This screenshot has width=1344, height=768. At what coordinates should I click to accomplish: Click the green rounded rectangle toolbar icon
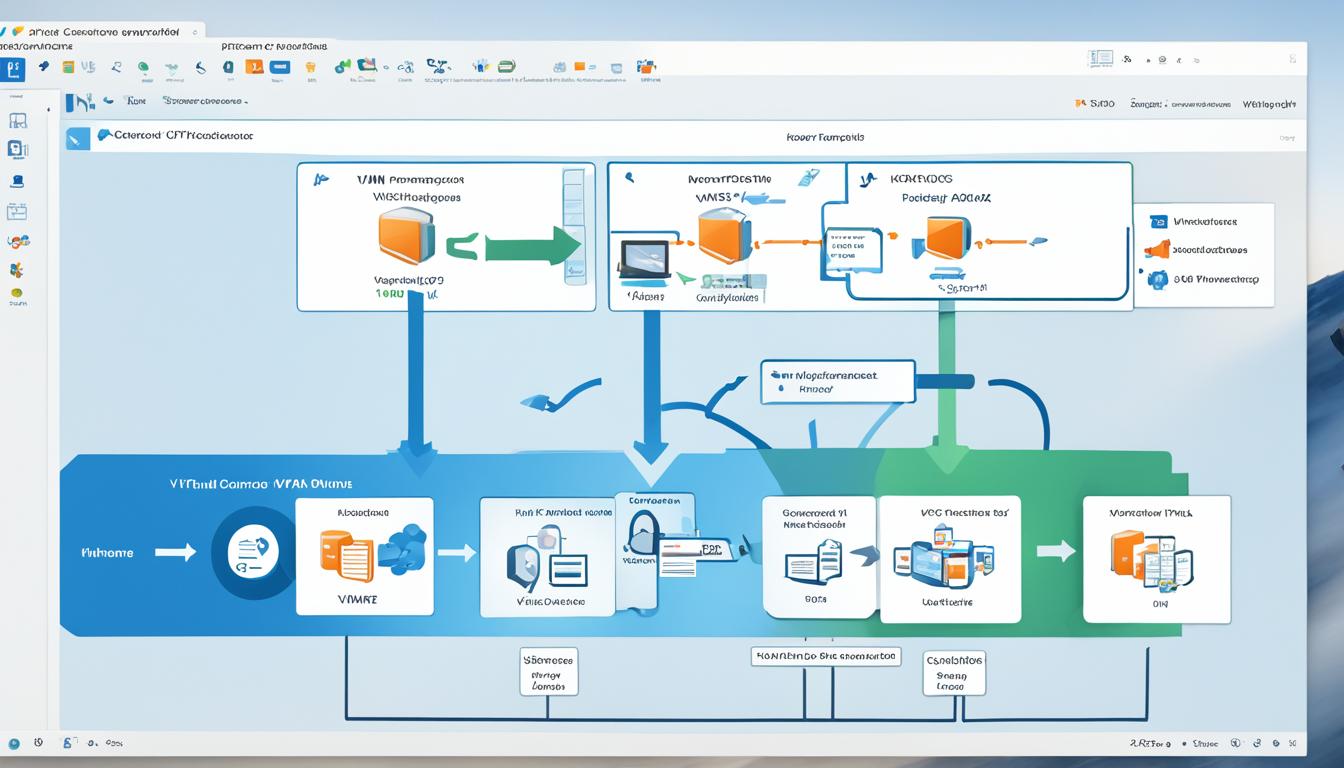click(506, 67)
